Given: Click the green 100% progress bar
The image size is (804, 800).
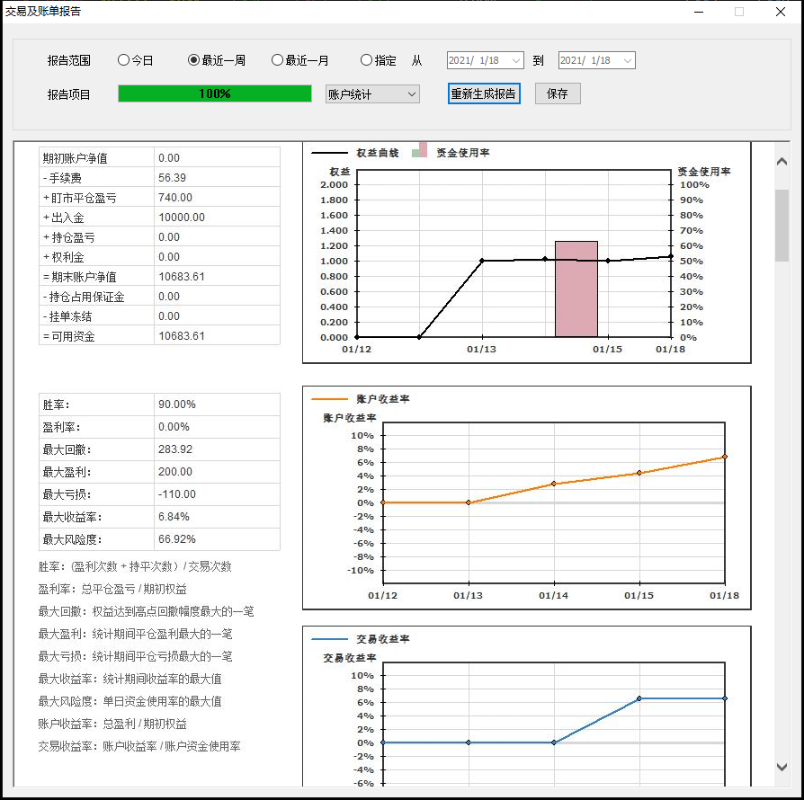Looking at the screenshot, I should click(x=215, y=94).
